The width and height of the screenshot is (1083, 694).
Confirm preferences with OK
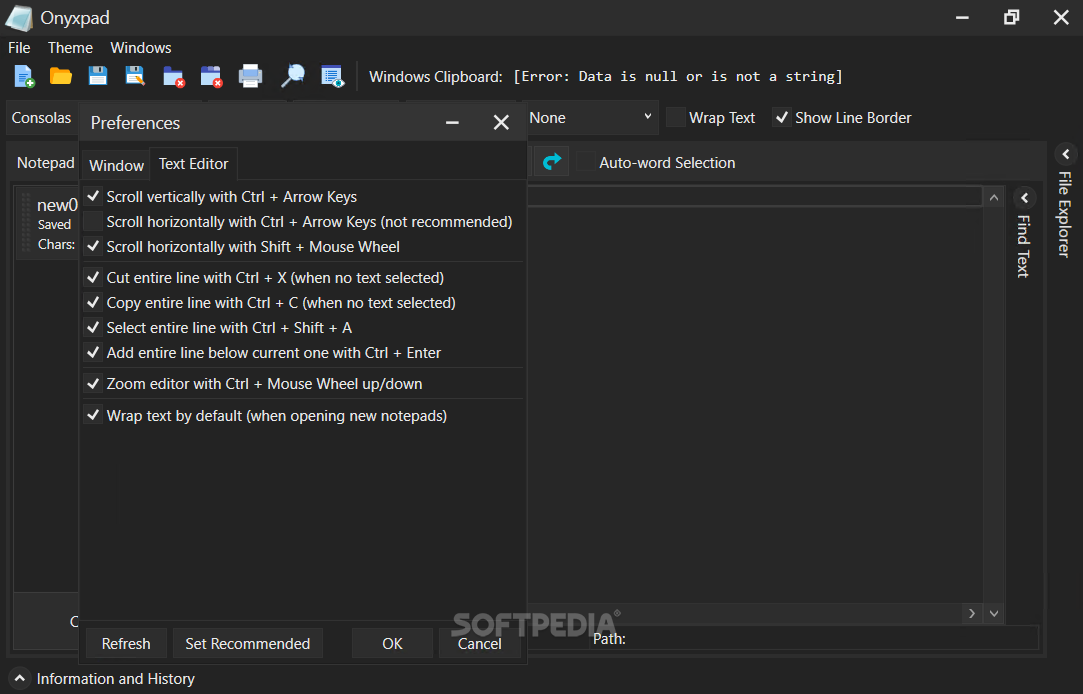392,644
